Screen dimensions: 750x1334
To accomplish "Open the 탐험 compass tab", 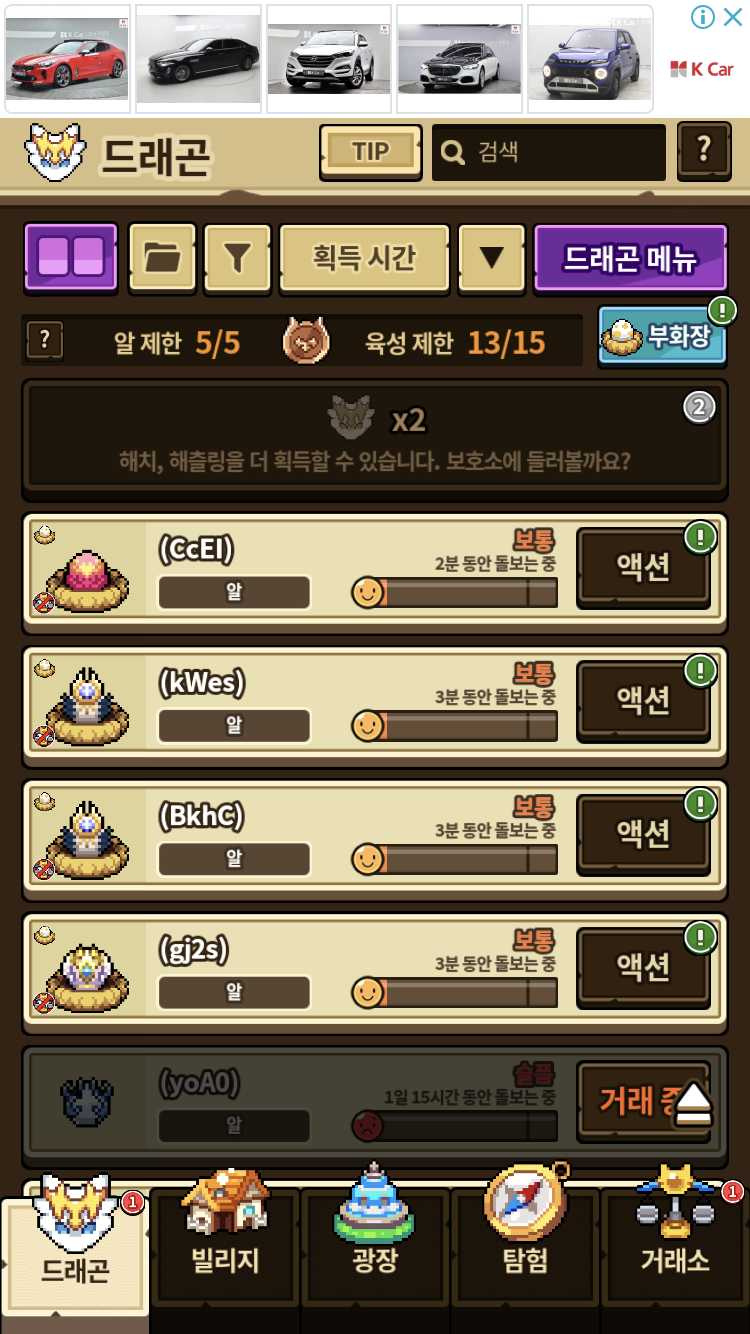I will [525, 1238].
